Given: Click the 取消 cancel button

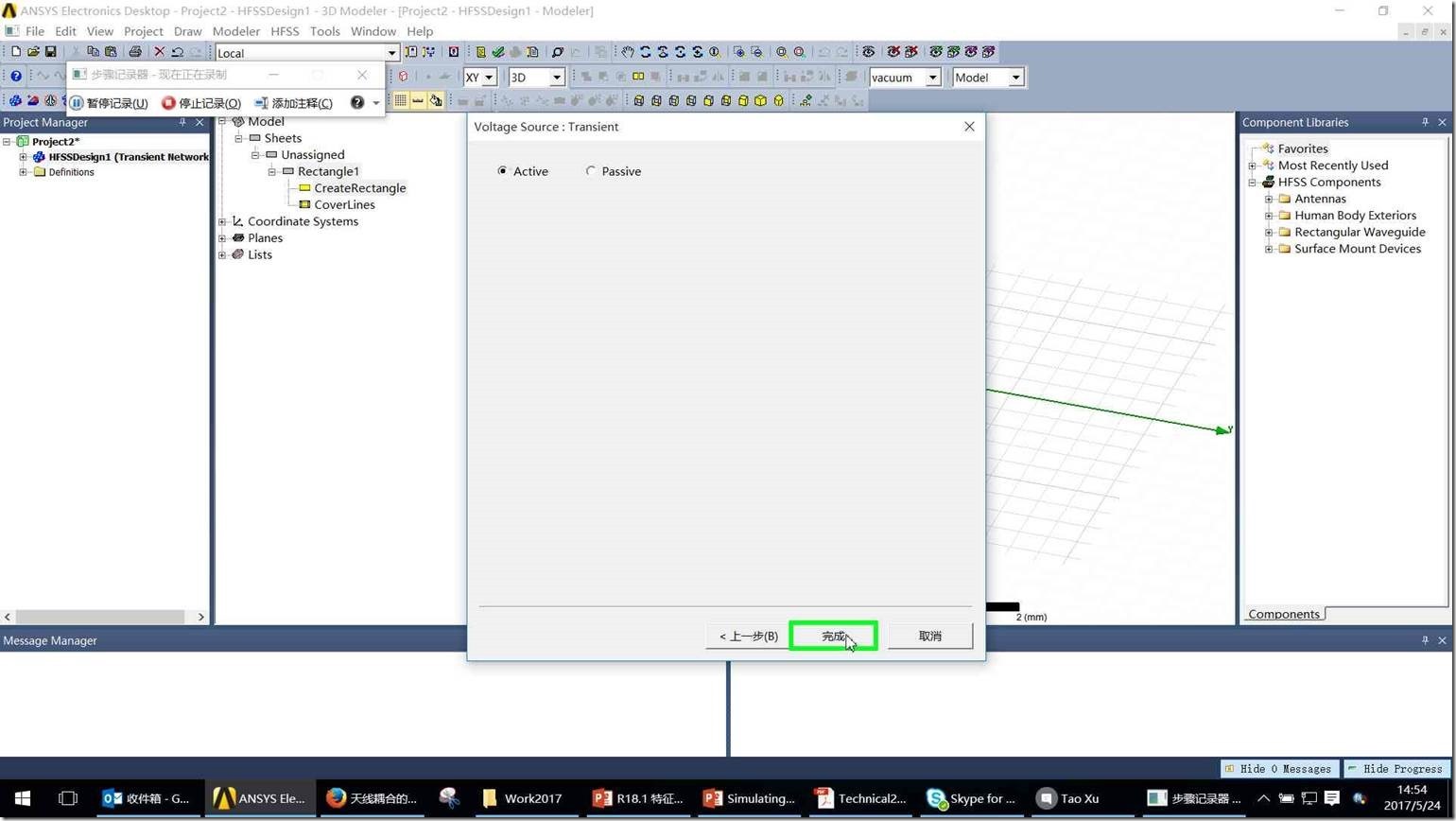Looking at the screenshot, I should tap(930, 636).
